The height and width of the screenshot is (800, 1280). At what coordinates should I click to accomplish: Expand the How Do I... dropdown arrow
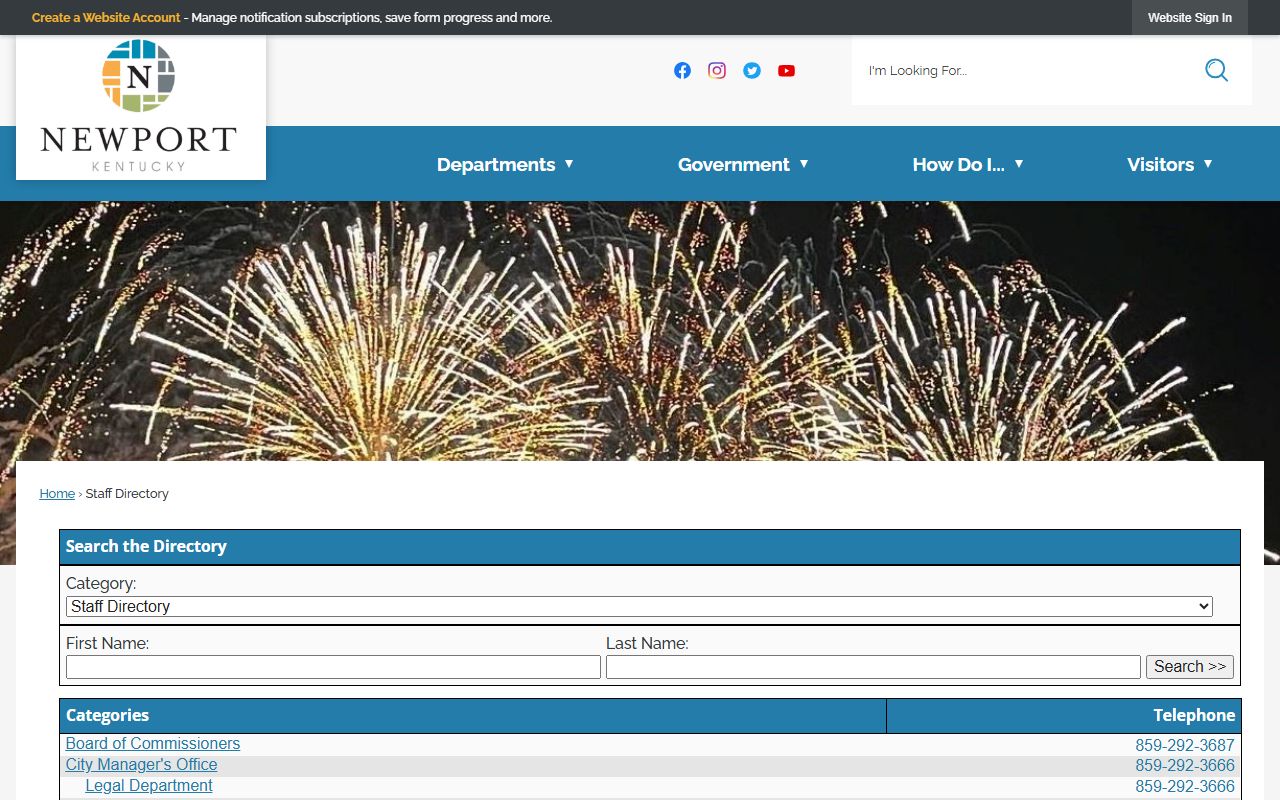tap(1019, 163)
